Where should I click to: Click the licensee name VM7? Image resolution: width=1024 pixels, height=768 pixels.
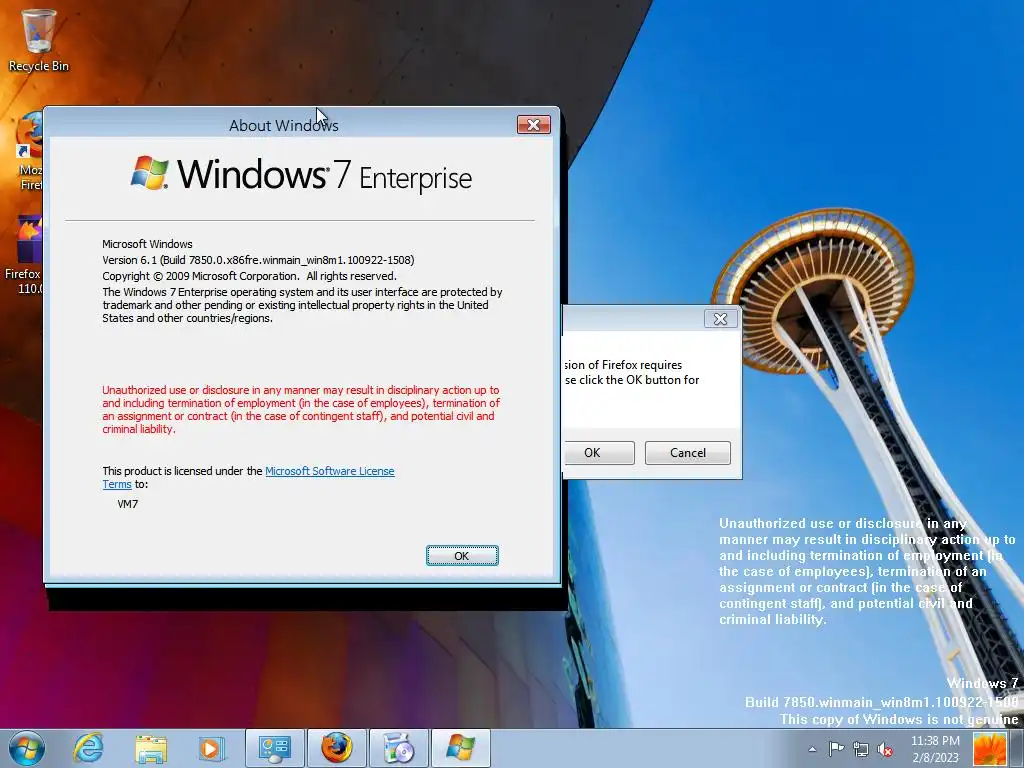click(127, 504)
